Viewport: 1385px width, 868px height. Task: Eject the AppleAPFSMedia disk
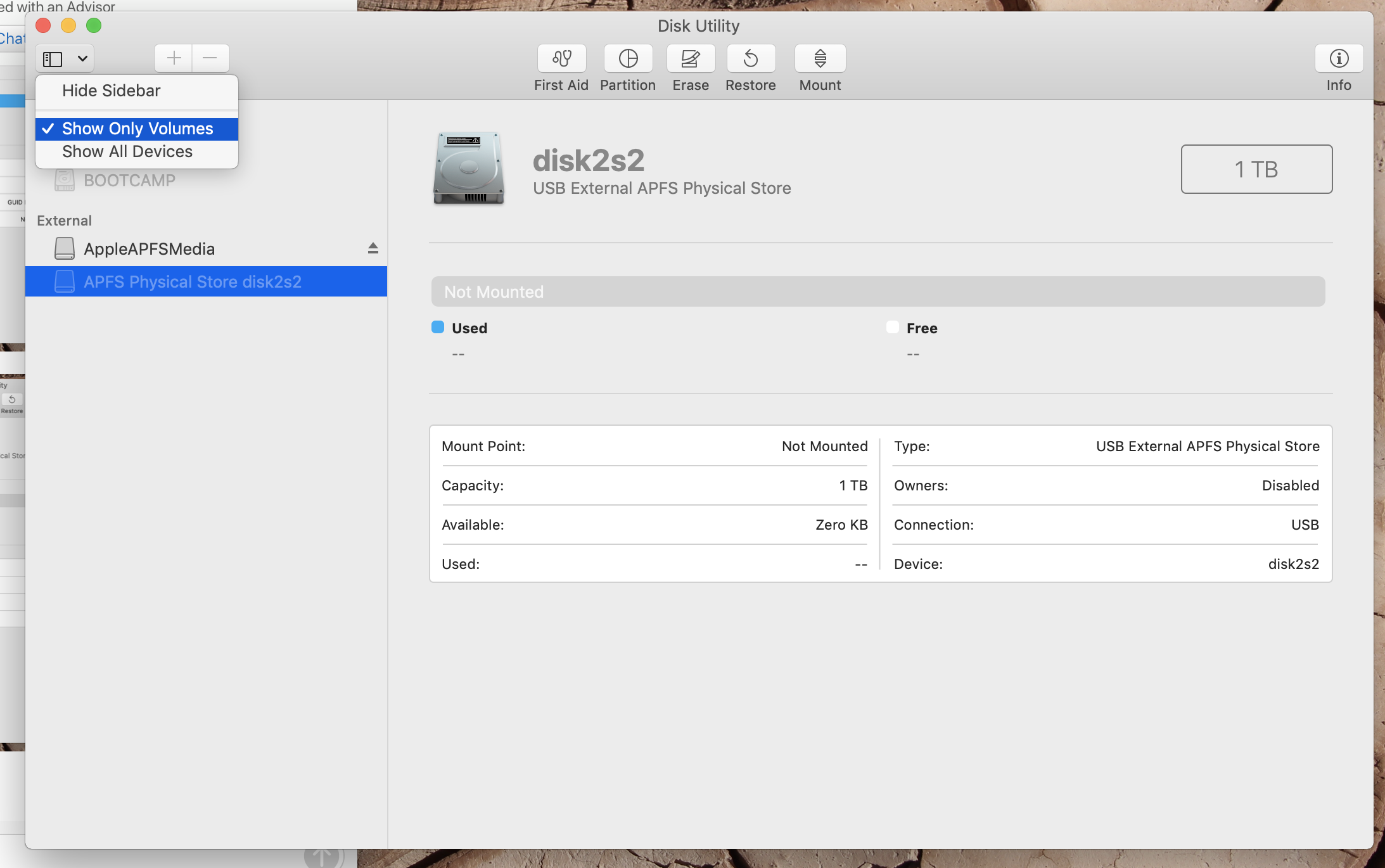[x=373, y=248]
